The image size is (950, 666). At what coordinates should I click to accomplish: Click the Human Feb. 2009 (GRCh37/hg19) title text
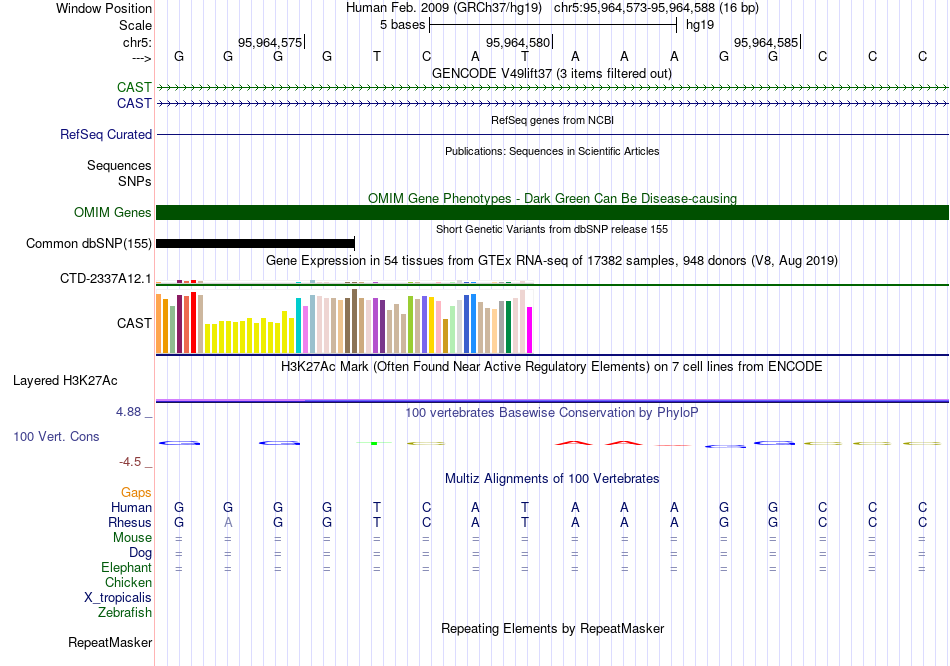click(444, 8)
